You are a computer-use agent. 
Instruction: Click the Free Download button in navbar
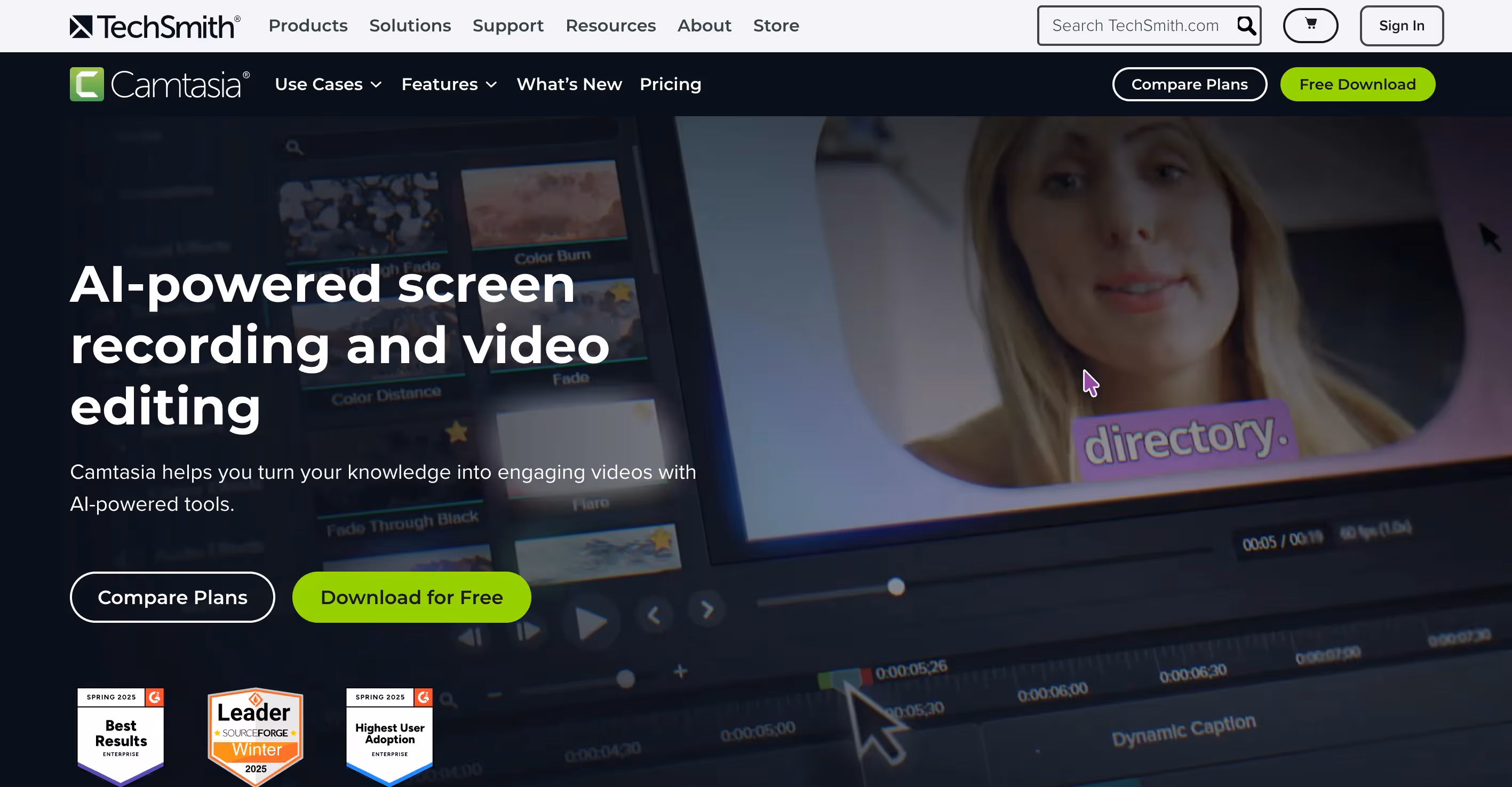tap(1357, 84)
